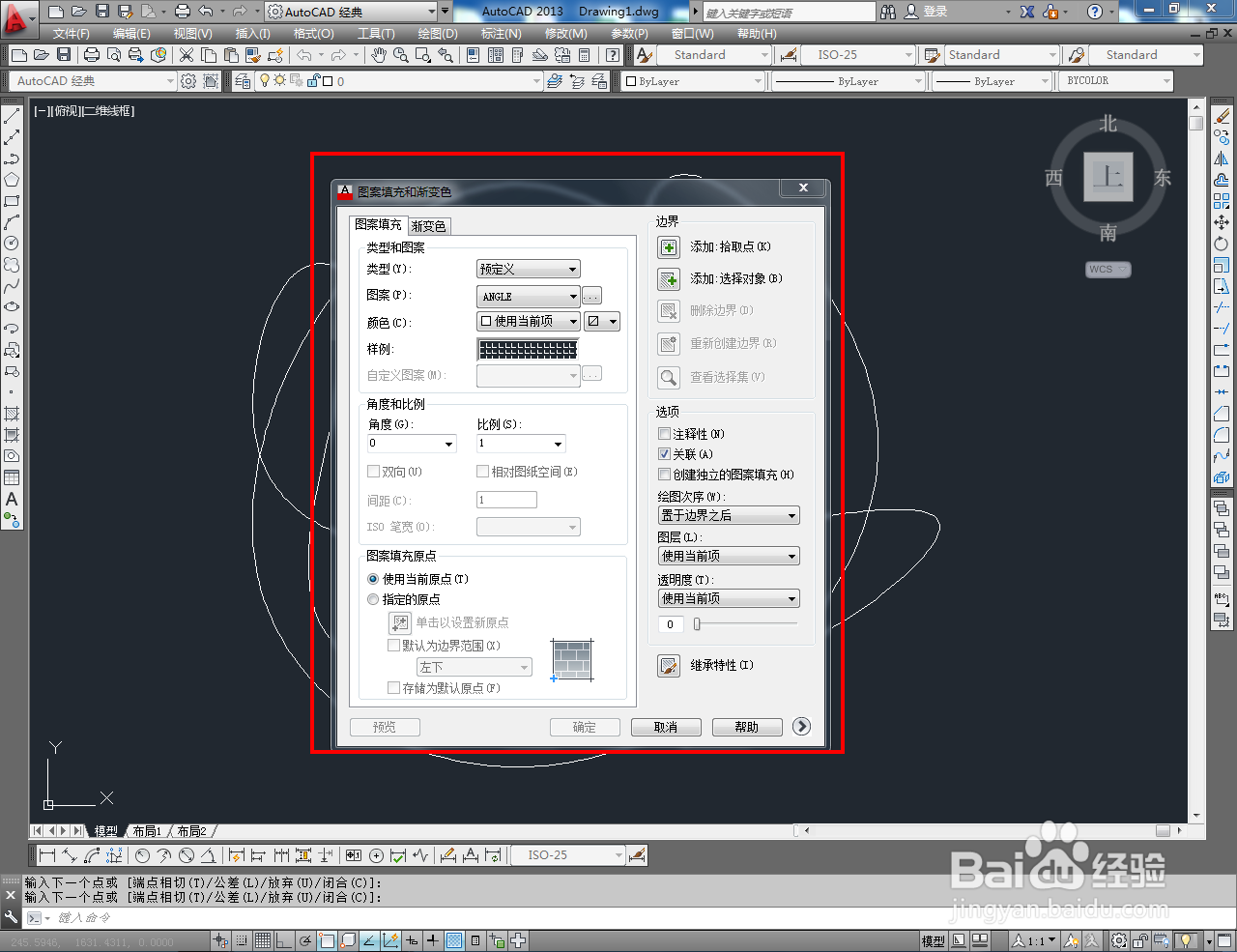1237x952 pixels.
Task: Click the Help question mark icon in title bar
Action: [x=1095, y=12]
